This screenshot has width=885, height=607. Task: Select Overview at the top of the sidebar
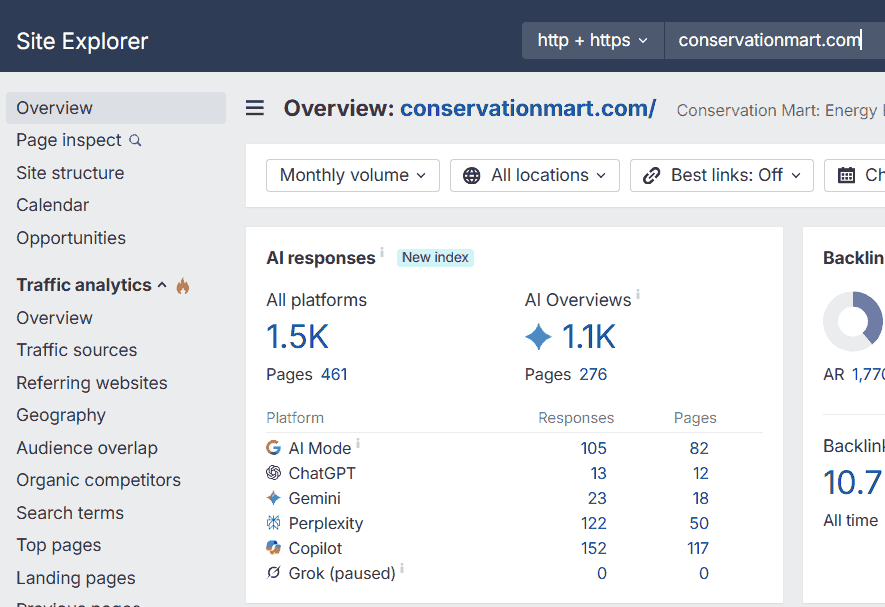[x=116, y=108]
